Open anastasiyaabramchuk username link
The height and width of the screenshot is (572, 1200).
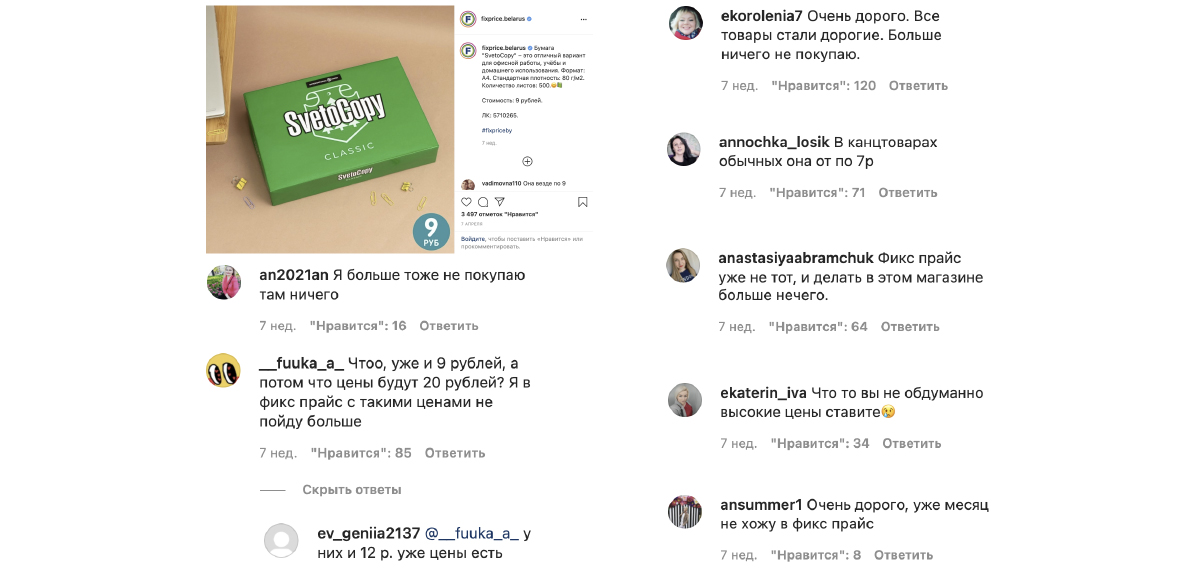tap(796, 258)
